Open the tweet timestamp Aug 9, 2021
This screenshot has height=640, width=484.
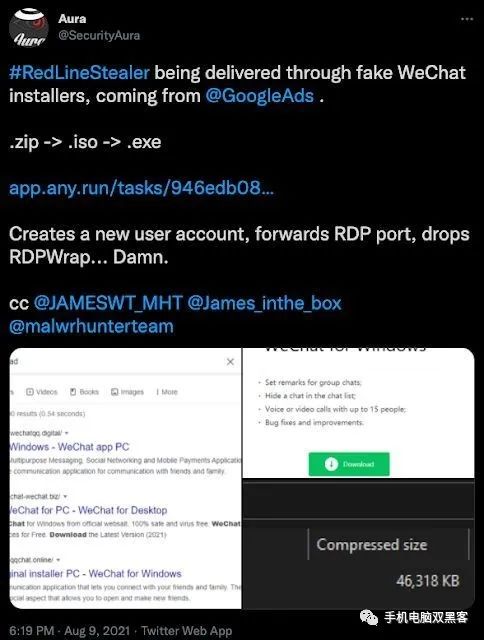97,631
